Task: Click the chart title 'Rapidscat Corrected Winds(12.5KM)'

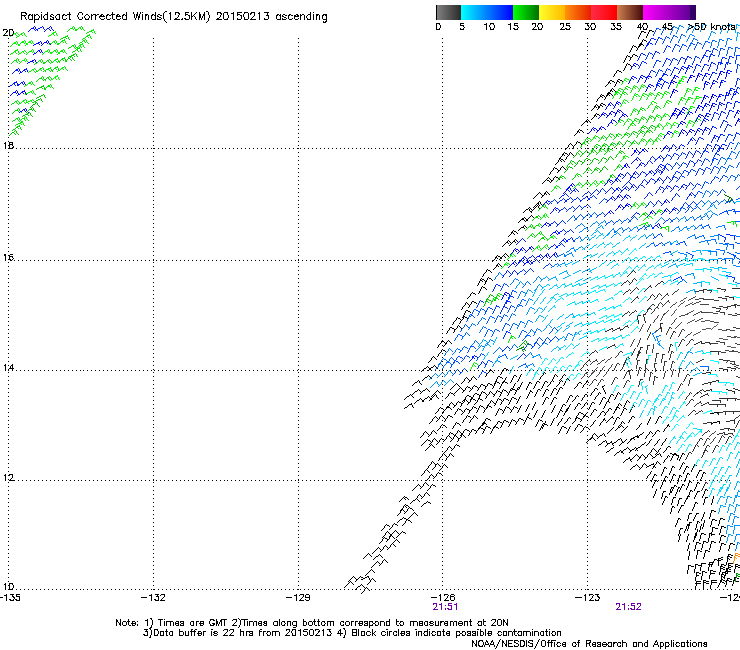Action: pyautogui.click(x=115, y=17)
